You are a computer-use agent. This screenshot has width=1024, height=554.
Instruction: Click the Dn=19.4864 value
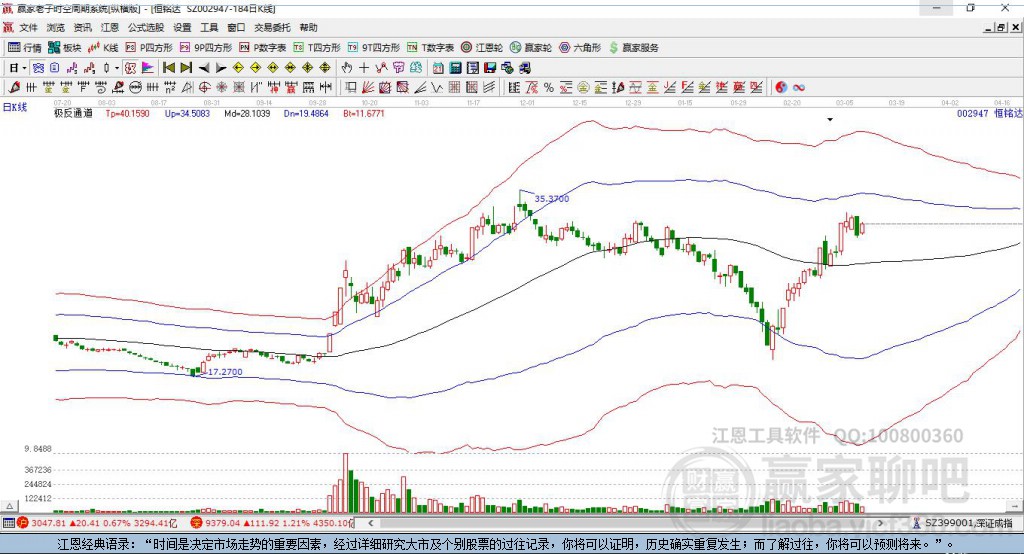(x=306, y=114)
